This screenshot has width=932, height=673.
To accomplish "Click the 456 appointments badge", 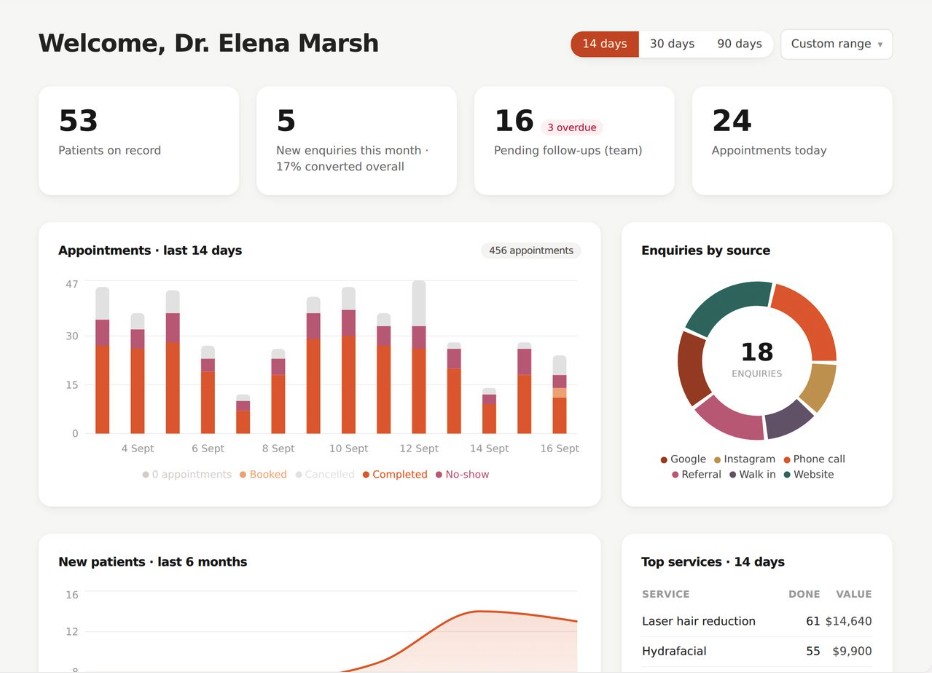I will point(531,250).
